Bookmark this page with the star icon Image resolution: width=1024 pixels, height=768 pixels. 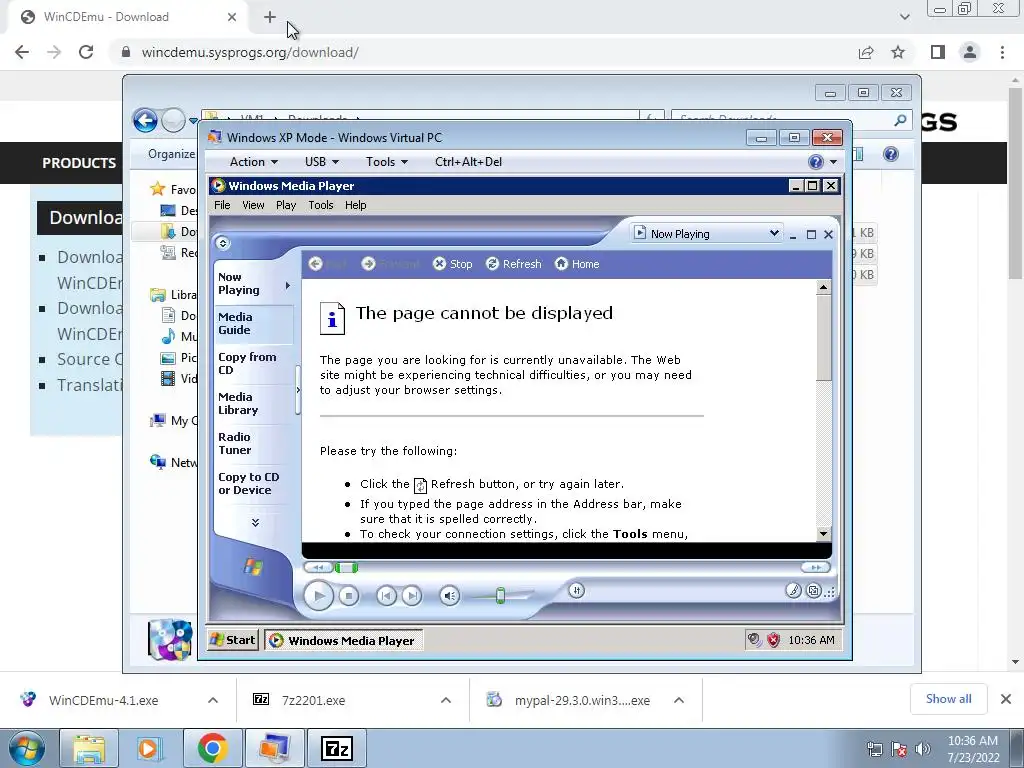click(x=898, y=52)
